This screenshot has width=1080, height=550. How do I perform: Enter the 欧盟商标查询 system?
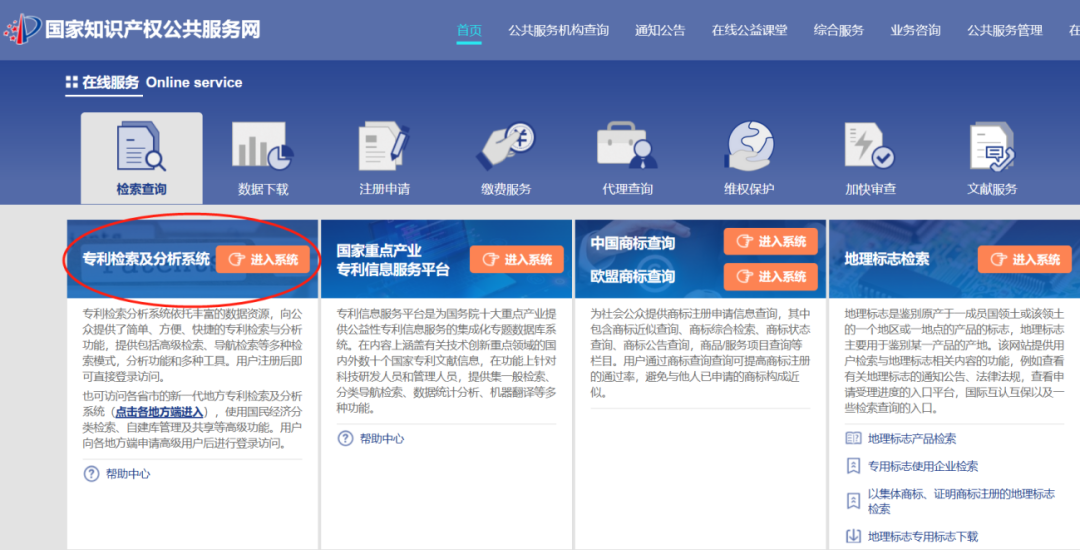point(770,276)
